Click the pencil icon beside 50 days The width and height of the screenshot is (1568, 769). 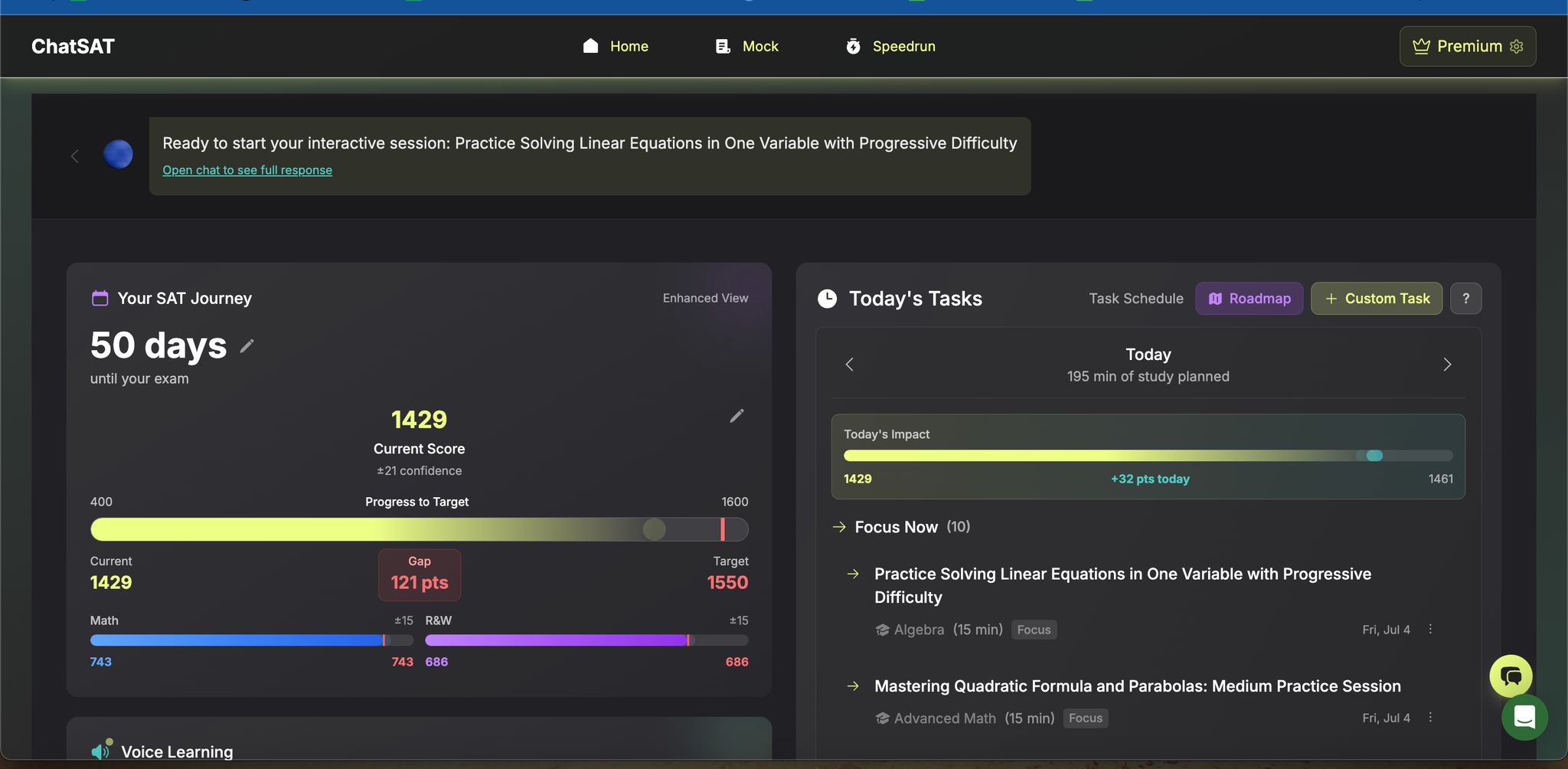coord(247,346)
